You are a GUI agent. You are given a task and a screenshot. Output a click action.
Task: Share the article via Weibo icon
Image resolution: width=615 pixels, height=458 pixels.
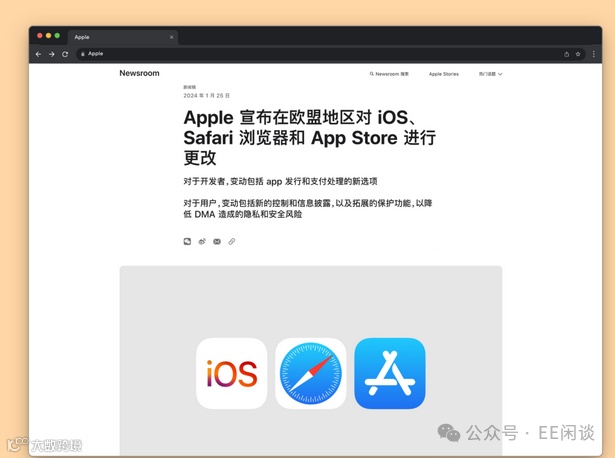202,242
